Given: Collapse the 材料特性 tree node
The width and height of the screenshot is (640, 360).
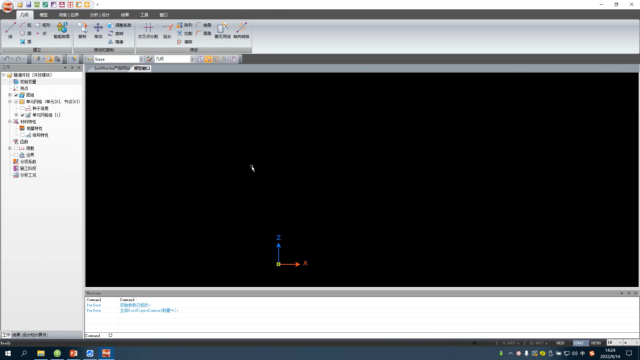Looking at the screenshot, I should pos(10,122).
